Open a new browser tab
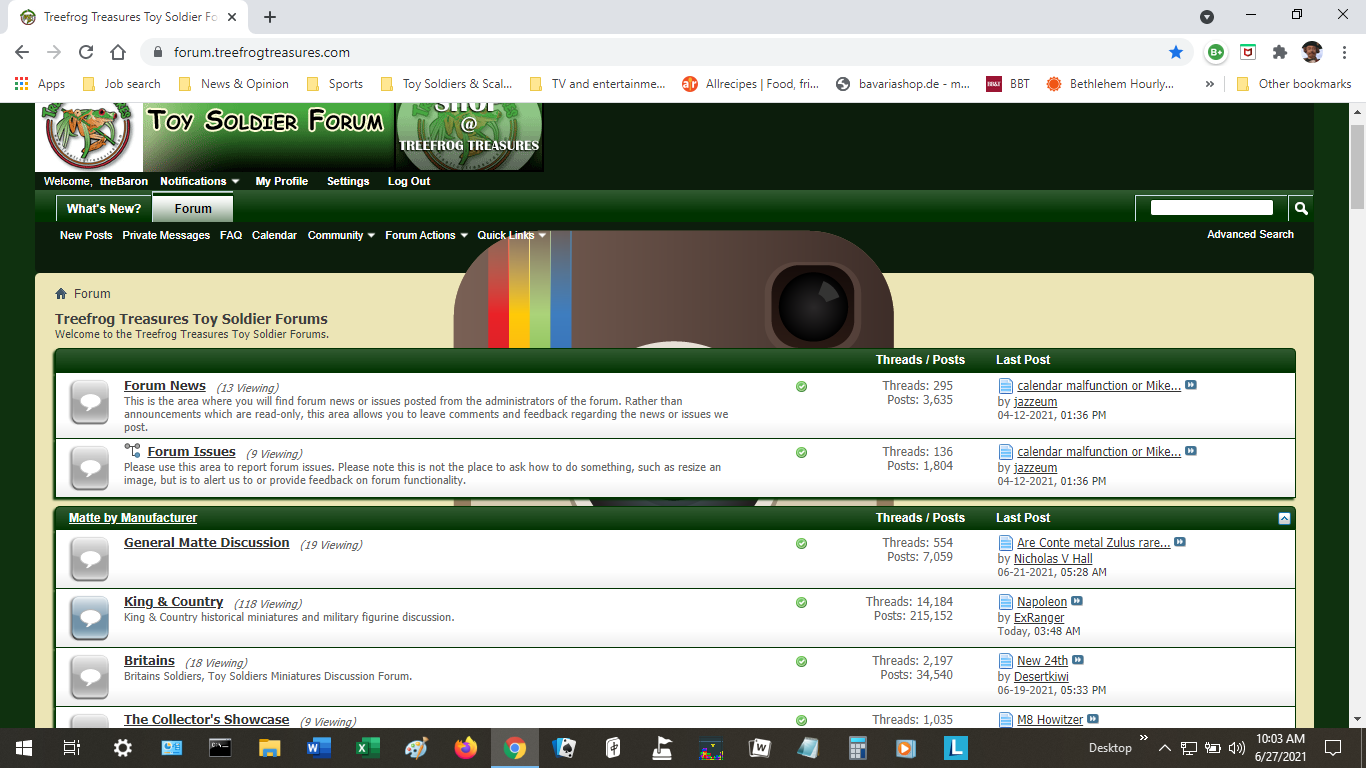1366x768 pixels. 270,17
